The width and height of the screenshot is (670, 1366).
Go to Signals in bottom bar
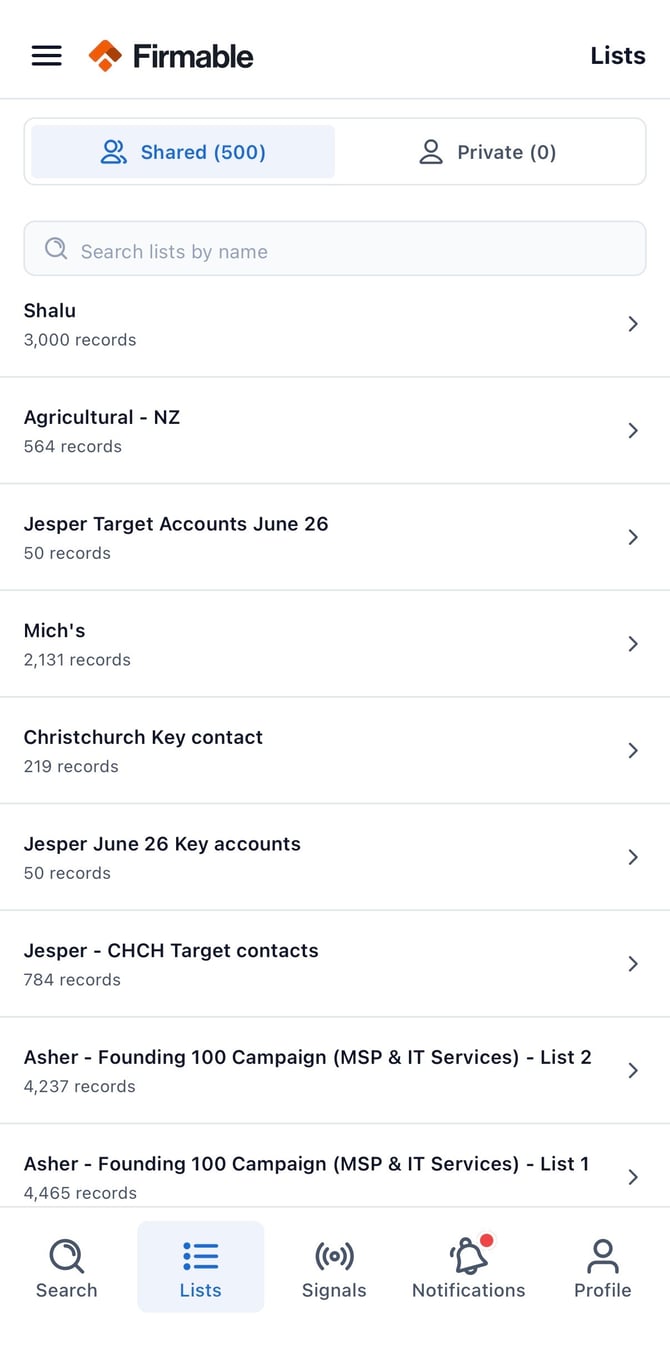[x=334, y=1268]
